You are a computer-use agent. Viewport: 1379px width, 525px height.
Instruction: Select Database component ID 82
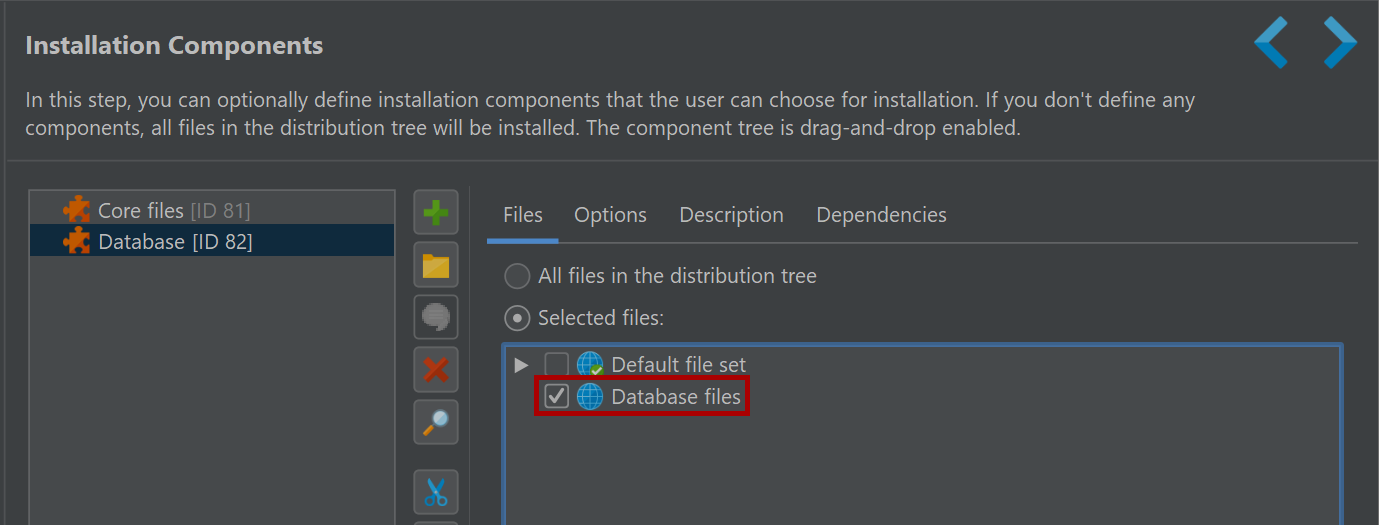click(x=212, y=241)
